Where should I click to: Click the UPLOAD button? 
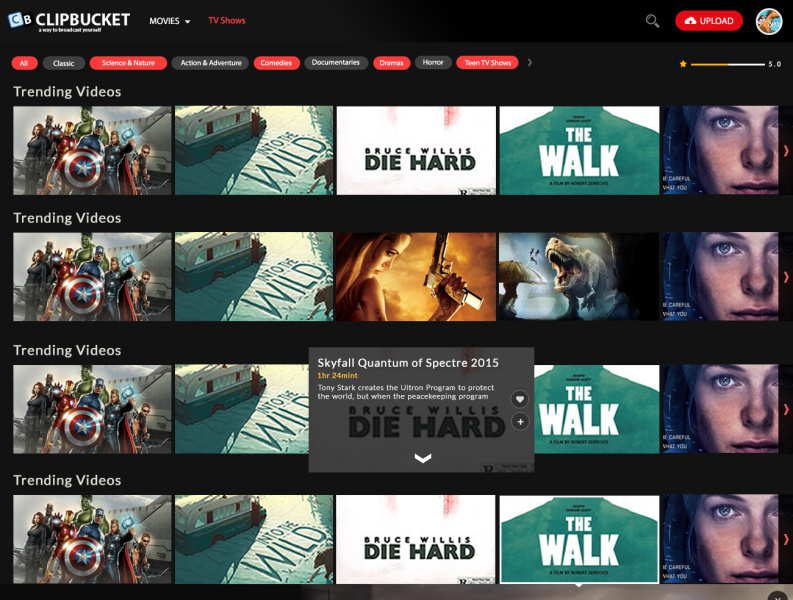tap(709, 21)
